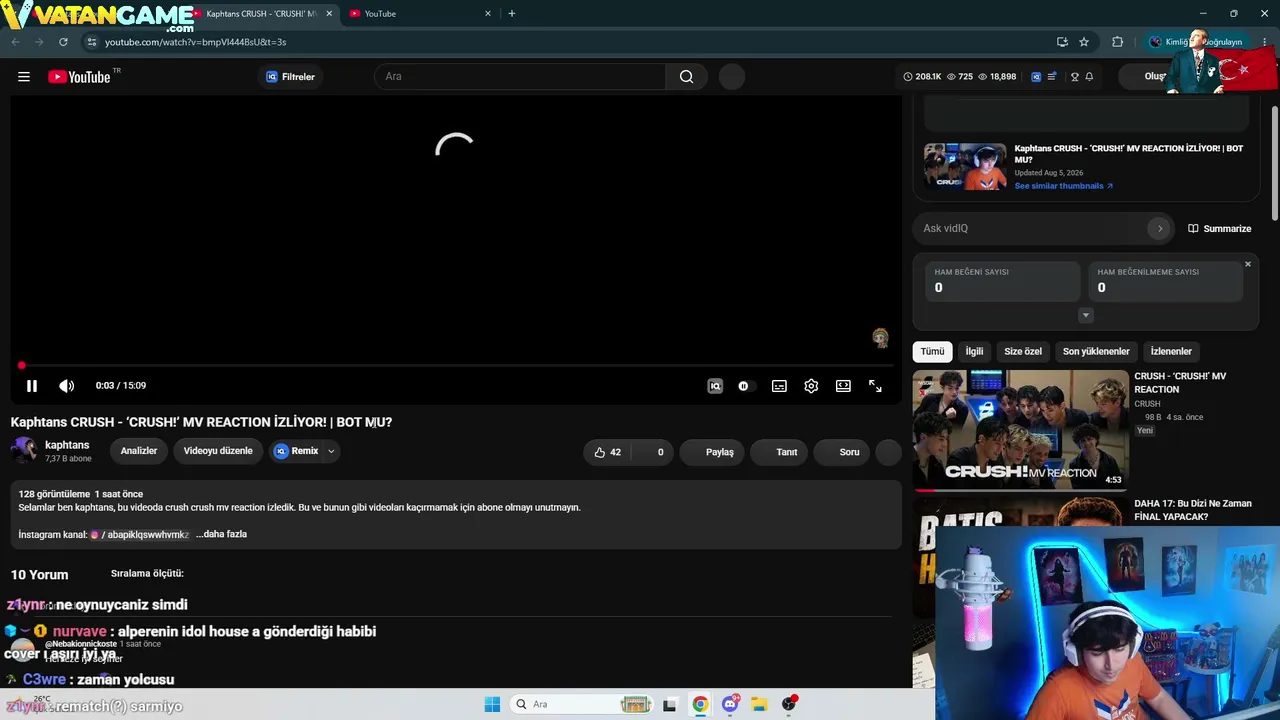Close the ham beğeni stats panel
Image resolution: width=1280 pixels, height=720 pixels.
point(1248,264)
